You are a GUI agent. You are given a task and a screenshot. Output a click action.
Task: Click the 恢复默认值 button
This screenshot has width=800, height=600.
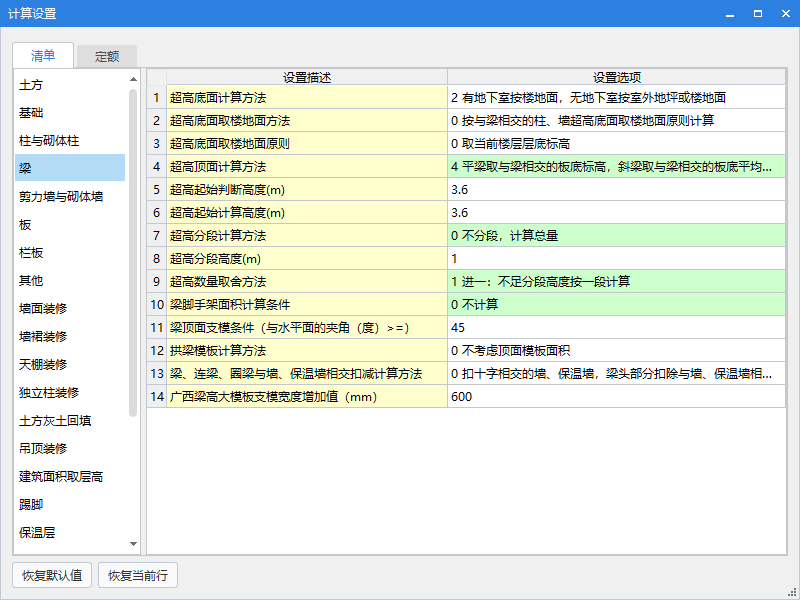pyautogui.click(x=52, y=575)
